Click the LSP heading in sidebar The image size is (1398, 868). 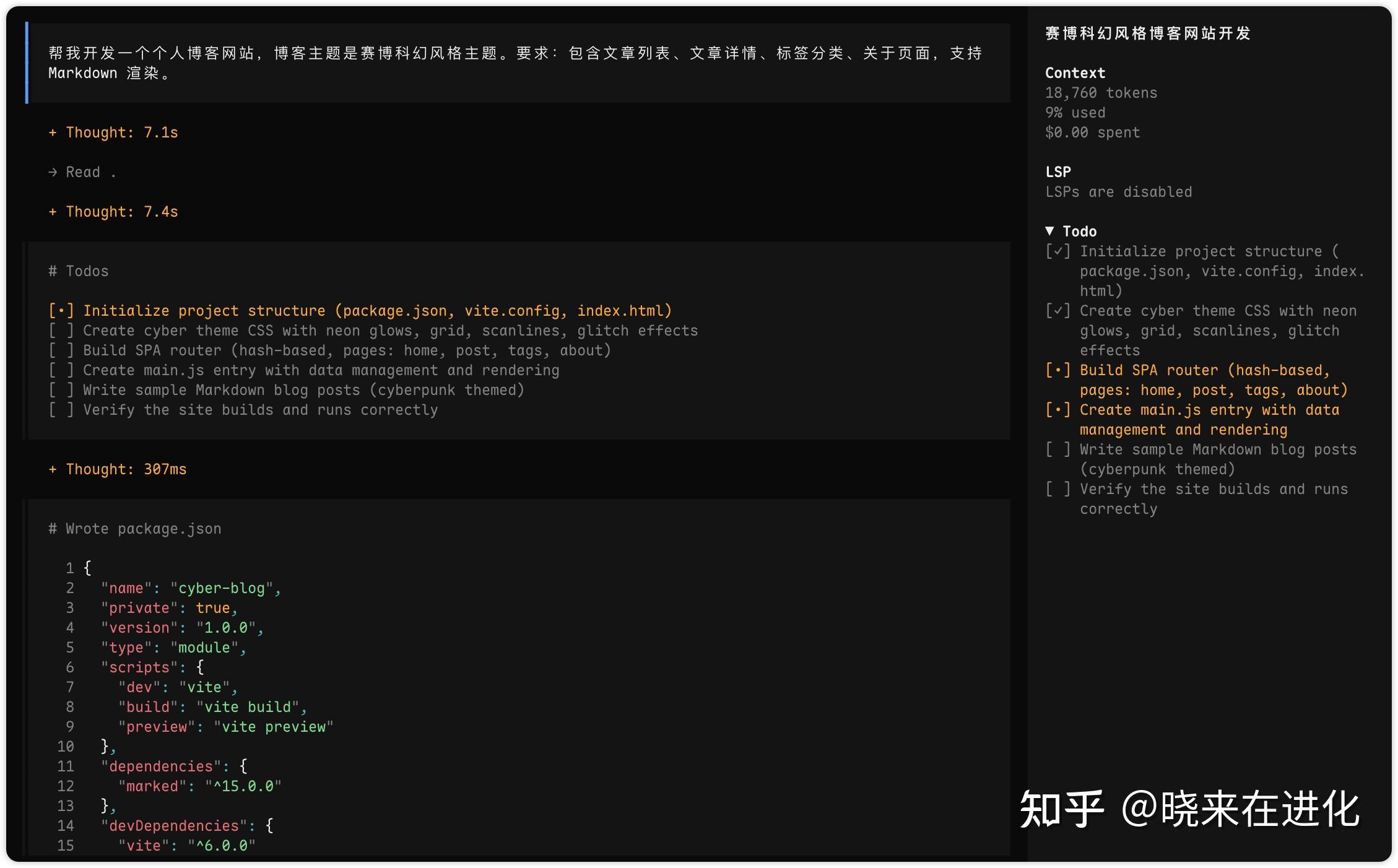1058,172
